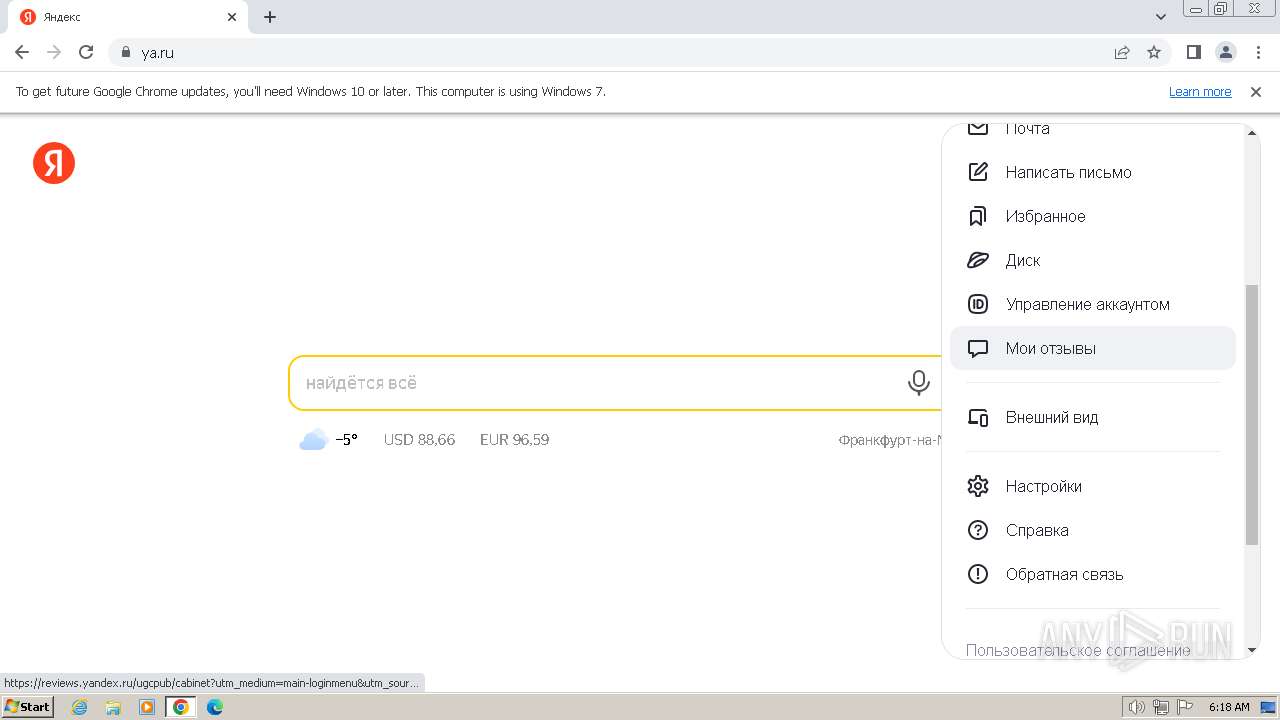Click the Написать письмо pencil icon
Viewport: 1280px width, 720px height.
(x=978, y=172)
